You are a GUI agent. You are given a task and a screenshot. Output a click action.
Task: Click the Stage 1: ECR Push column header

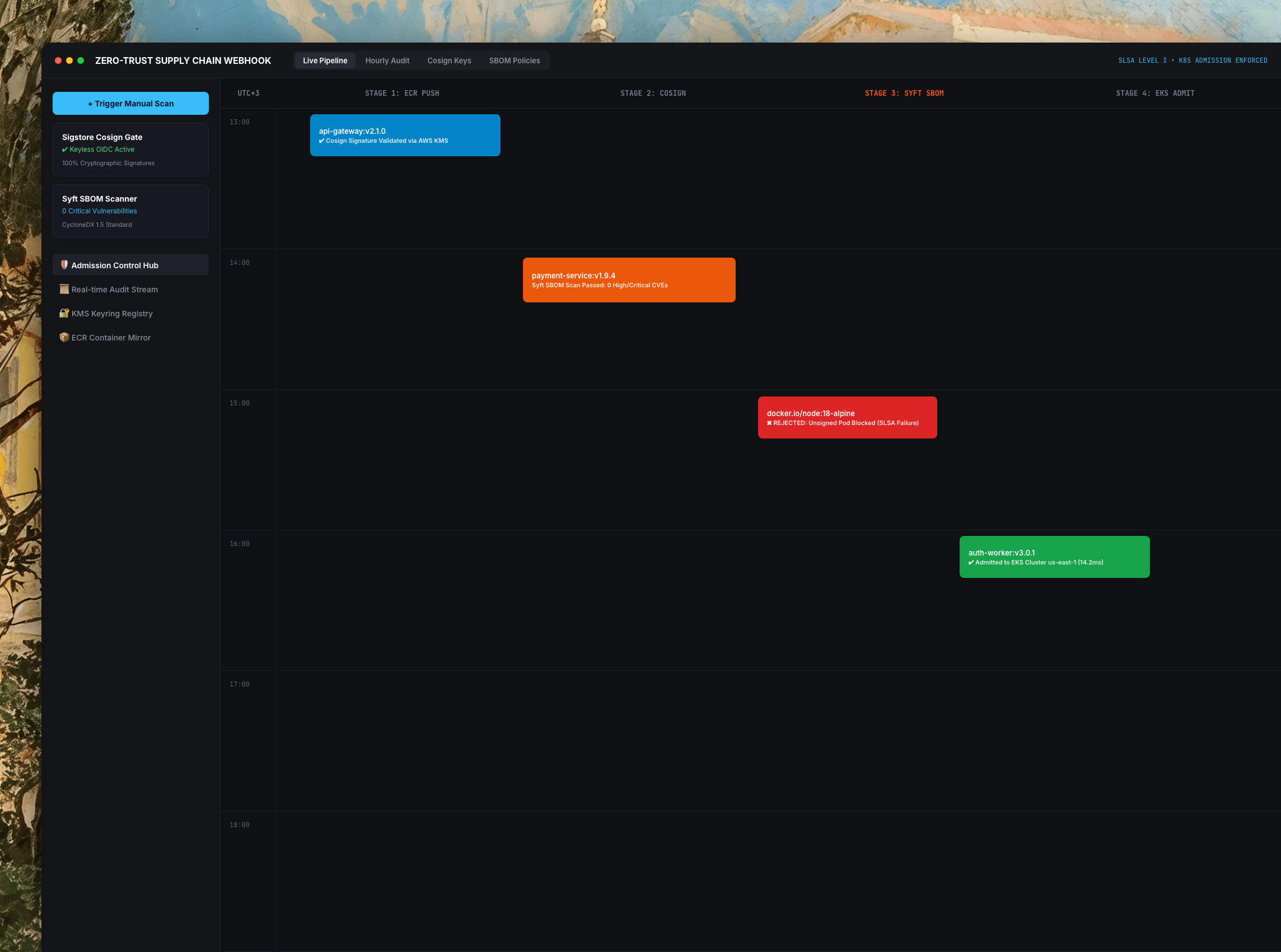[402, 94]
